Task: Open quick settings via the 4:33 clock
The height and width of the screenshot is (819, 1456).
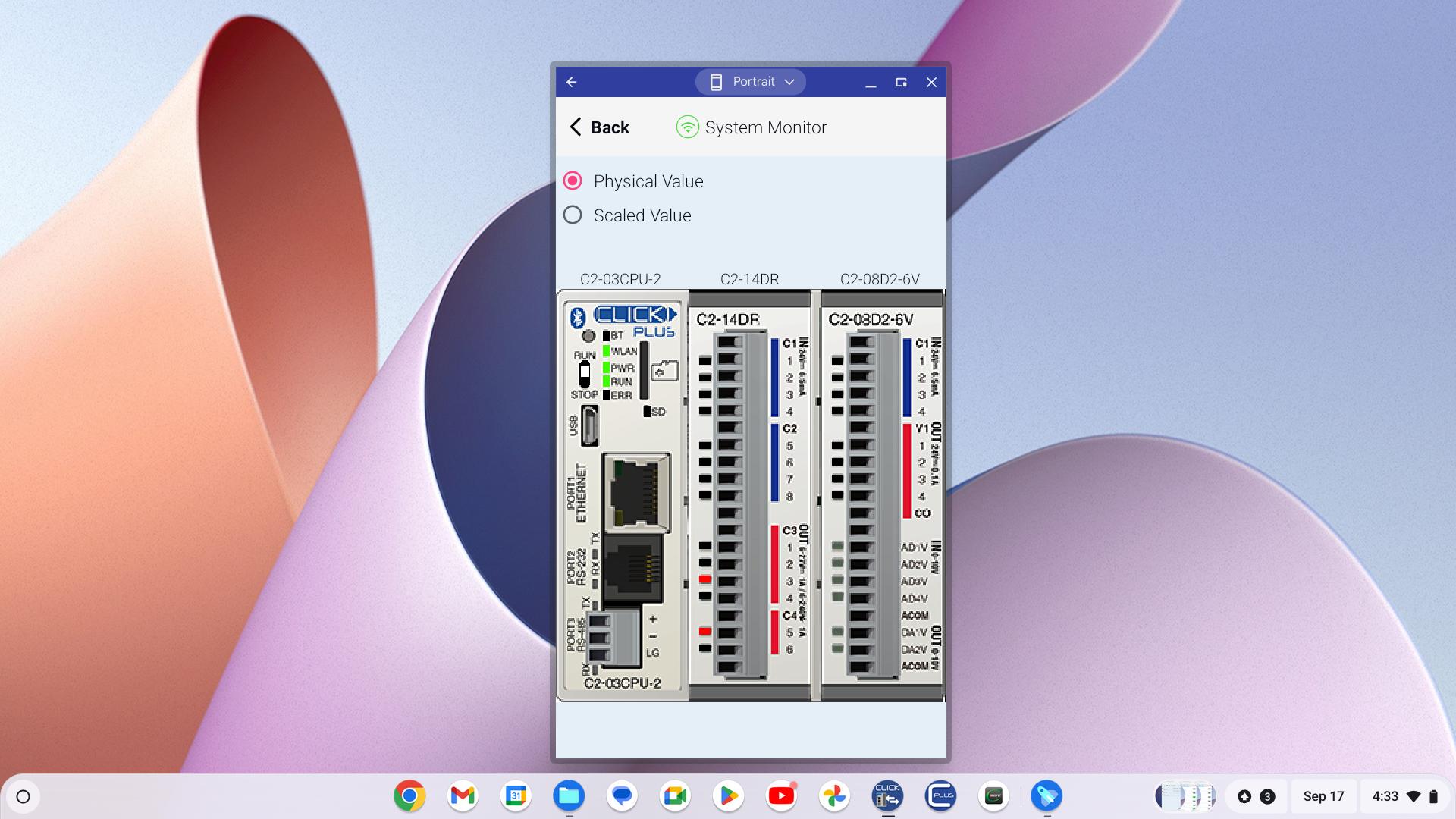Action: click(1405, 796)
